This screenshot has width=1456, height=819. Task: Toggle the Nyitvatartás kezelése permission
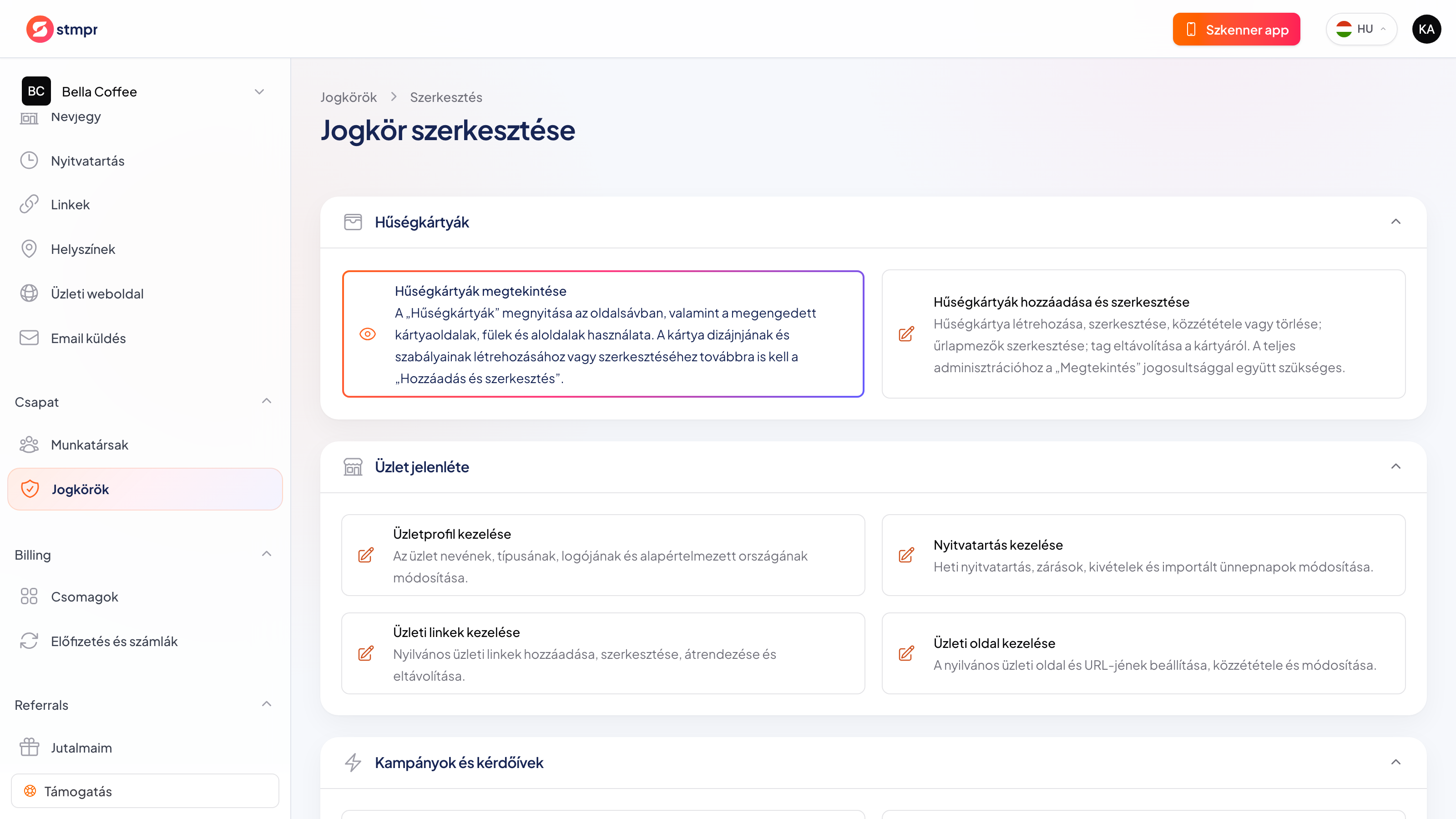click(x=1143, y=555)
